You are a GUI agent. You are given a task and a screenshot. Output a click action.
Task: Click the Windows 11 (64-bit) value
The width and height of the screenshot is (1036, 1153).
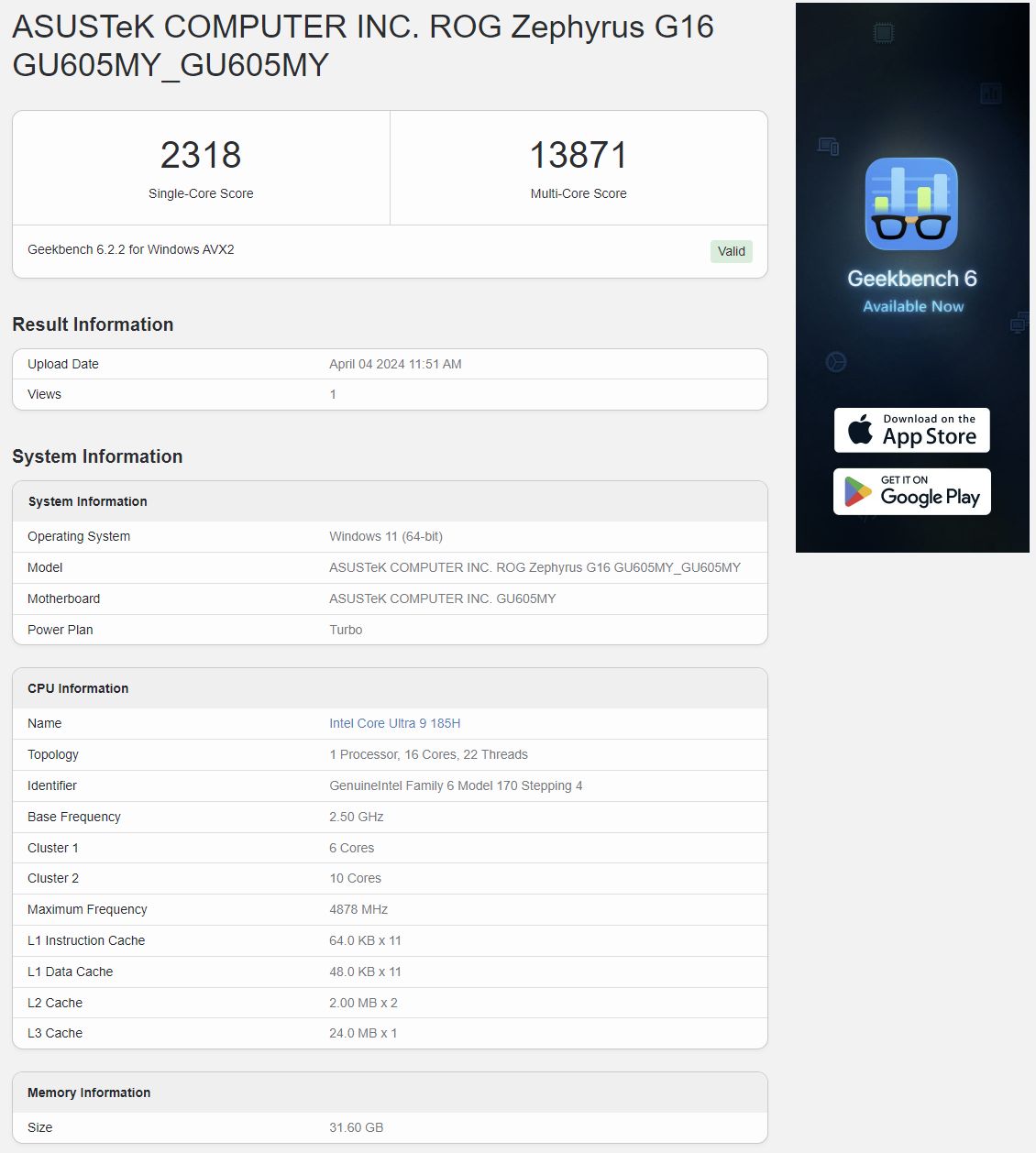[386, 536]
